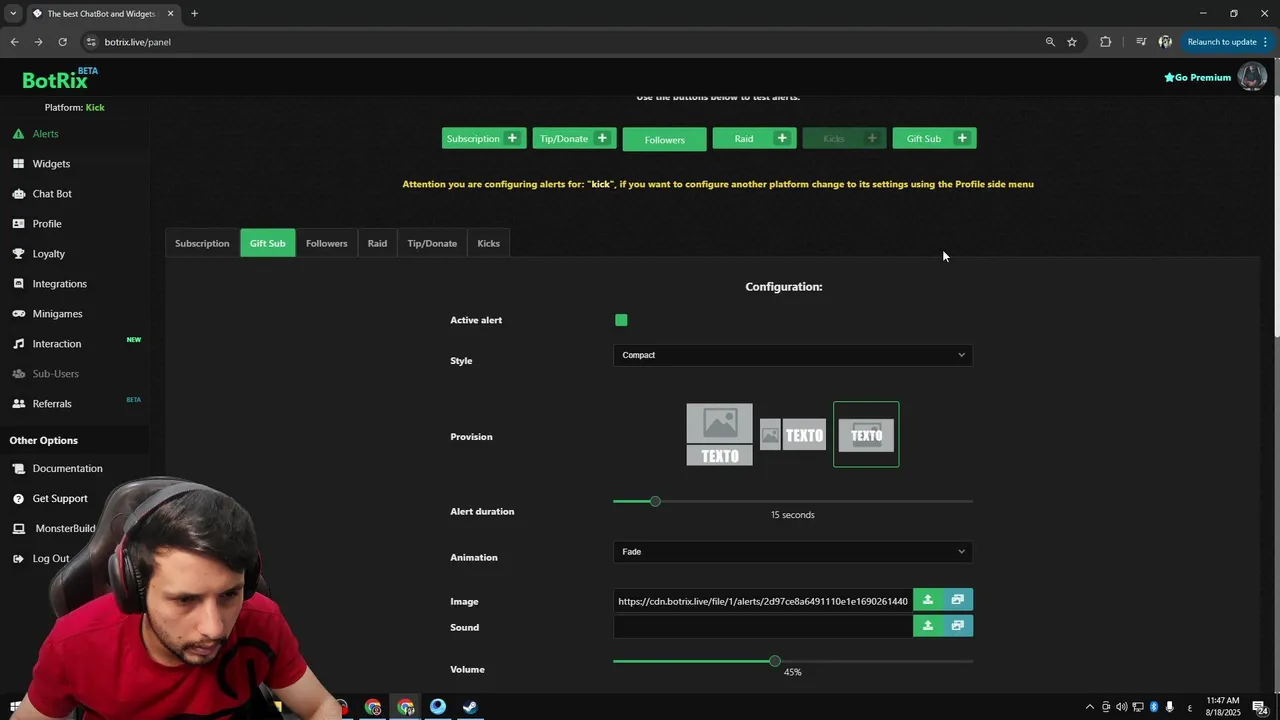
Task: Bookmark this page with the star icon
Action: [1072, 42]
